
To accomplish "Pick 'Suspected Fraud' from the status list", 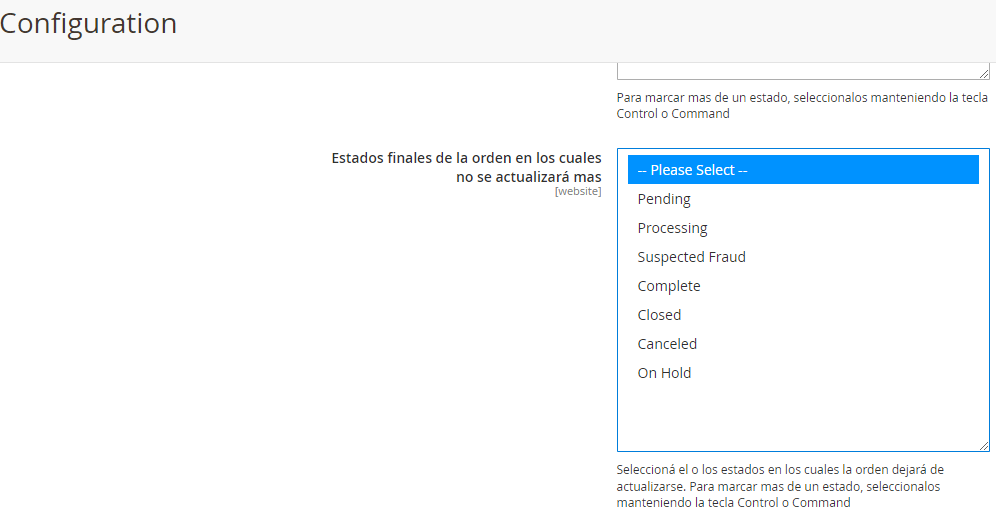I will pyautogui.click(x=691, y=257).
